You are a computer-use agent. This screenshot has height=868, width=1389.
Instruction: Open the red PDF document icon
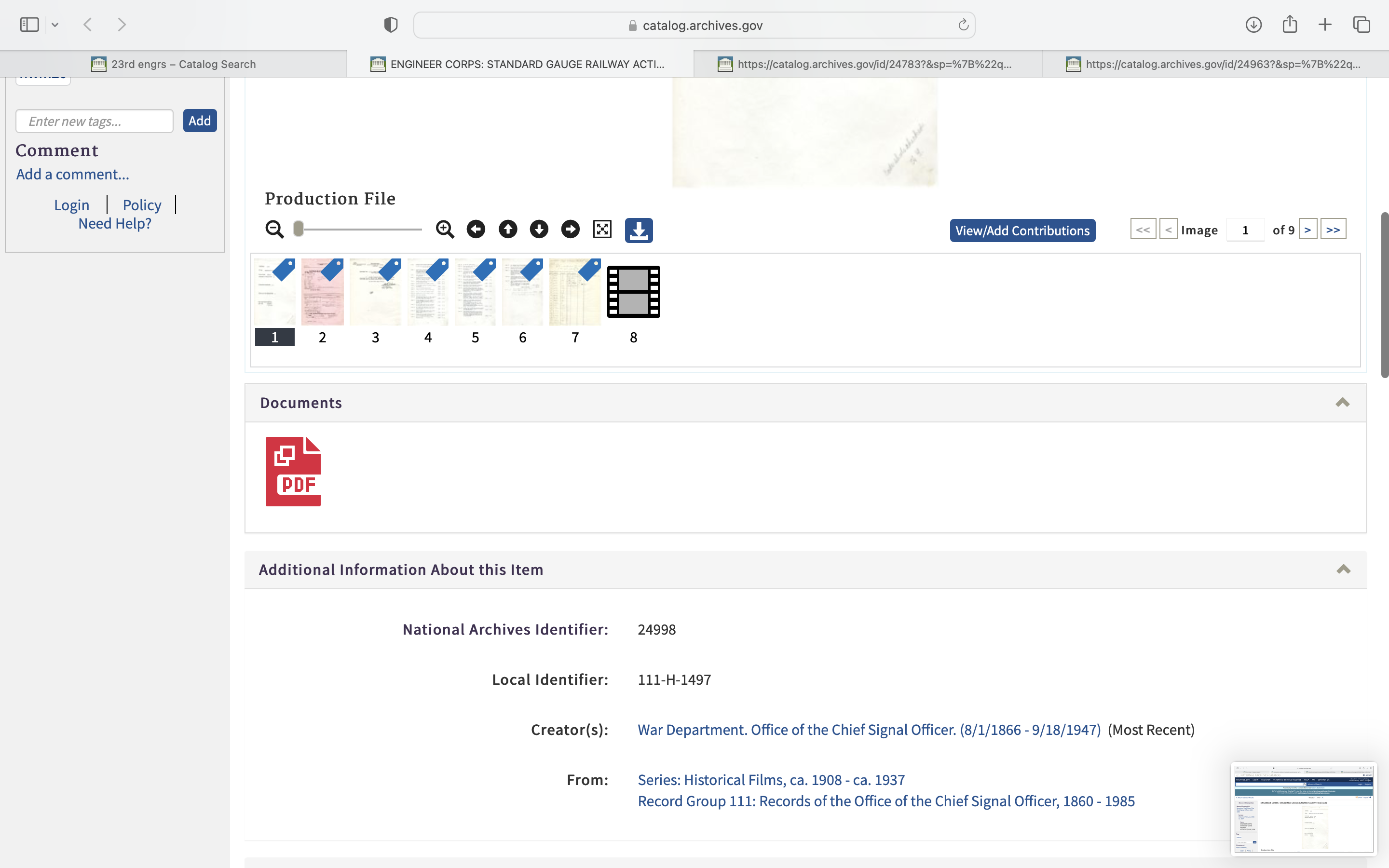point(293,471)
